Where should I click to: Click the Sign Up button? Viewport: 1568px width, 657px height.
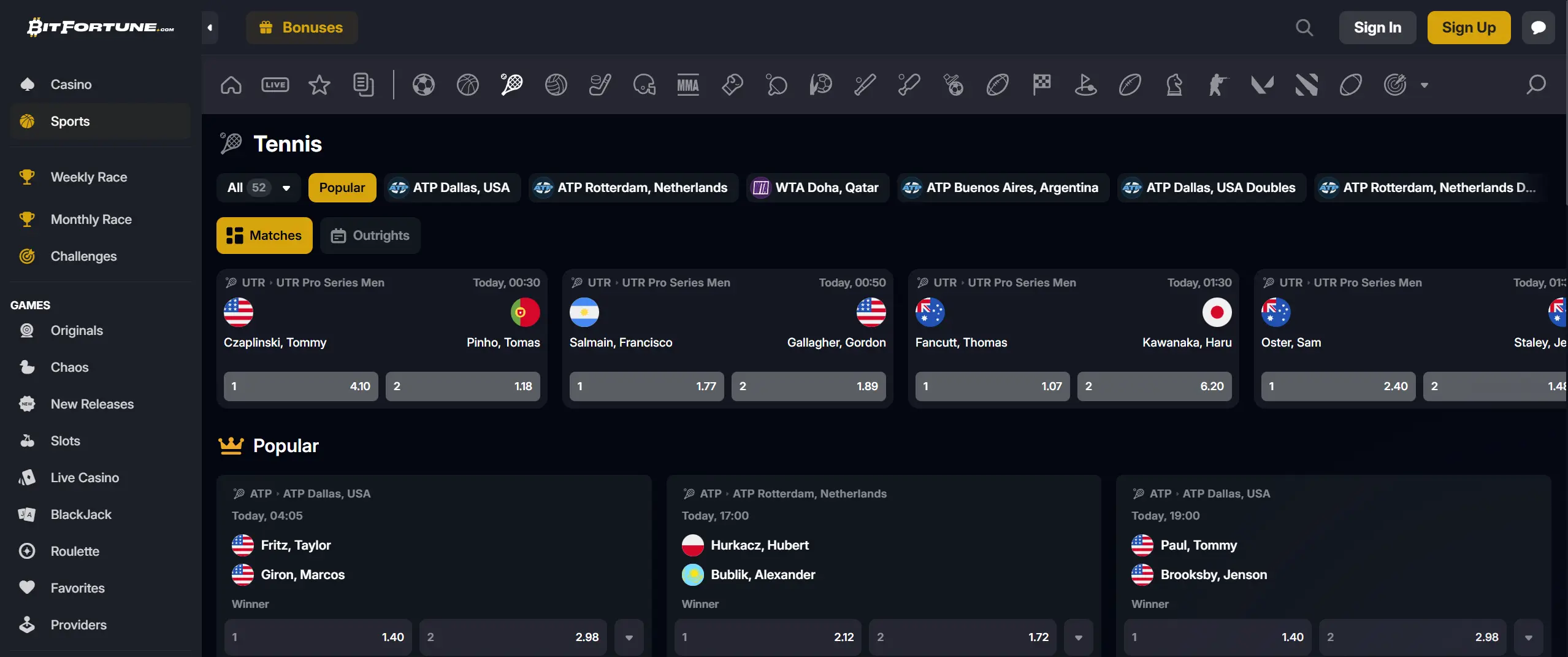pyautogui.click(x=1469, y=28)
